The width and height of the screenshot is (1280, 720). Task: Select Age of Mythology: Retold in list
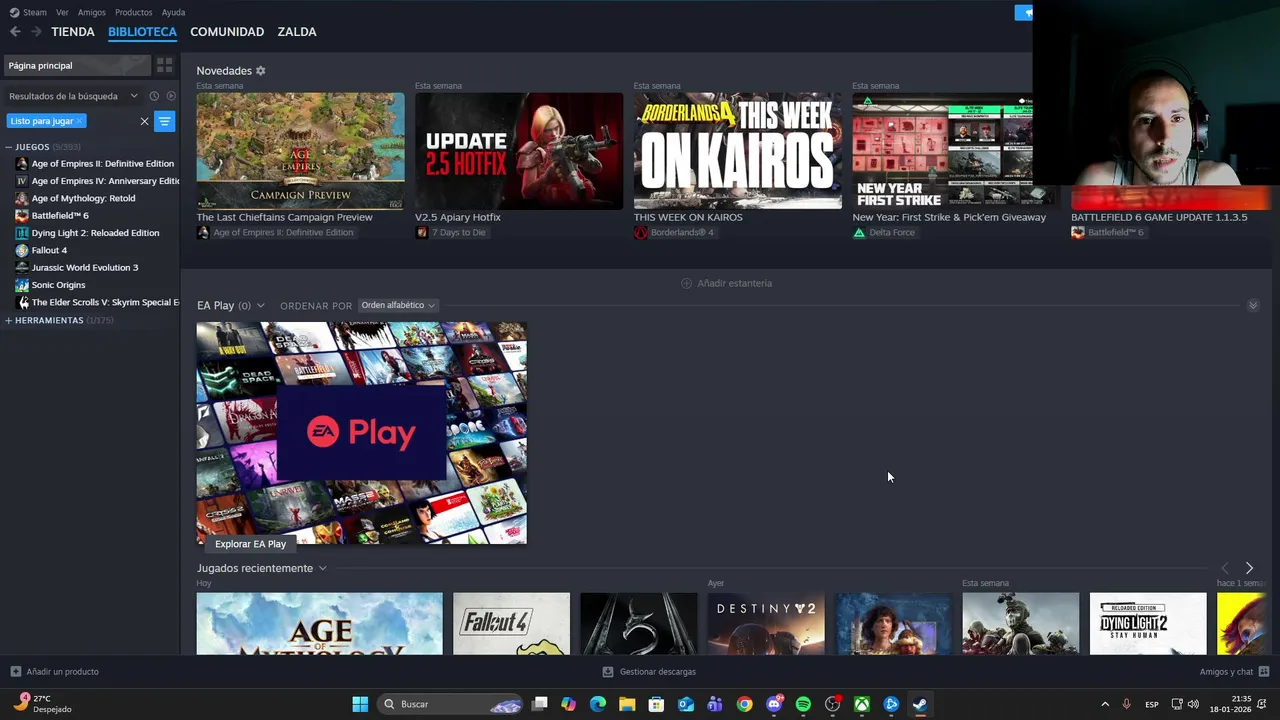(x=83, y=198)
